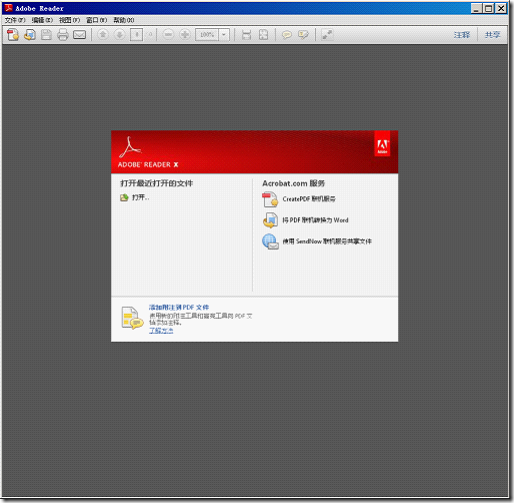
Task: Select the Sticky Note comment icon
Action: [x=287, y=35]
